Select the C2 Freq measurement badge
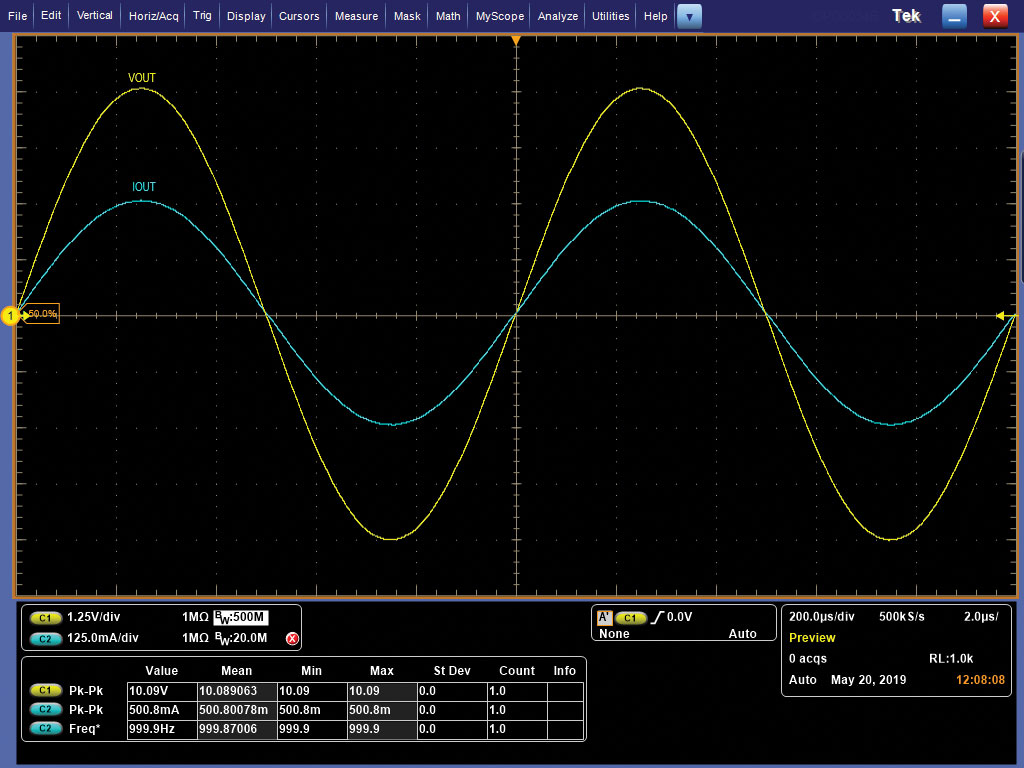The width and height of the screenshot is (1024, 768). point(45,728)
